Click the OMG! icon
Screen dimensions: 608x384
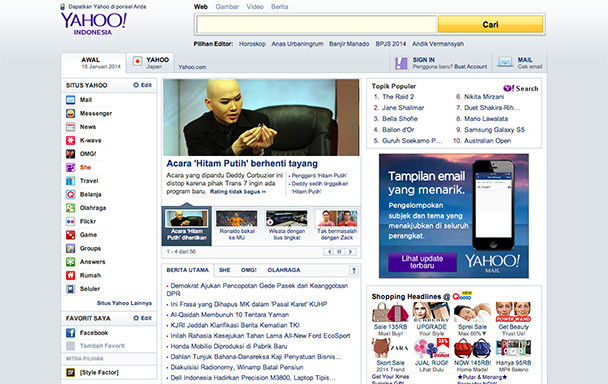point(71,154)
